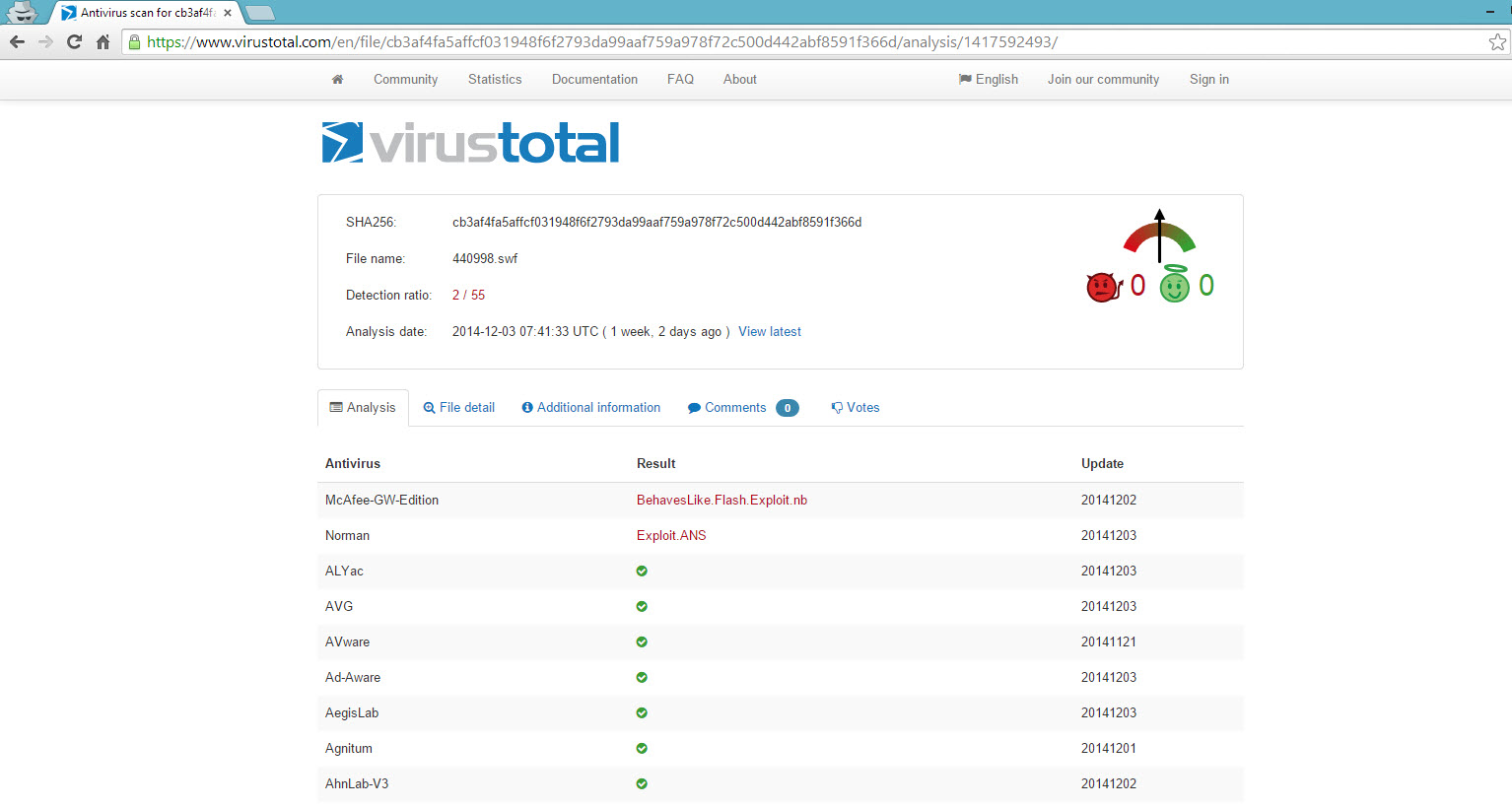
Task: Click the AhnLab-V3 green check icon
Action: 642,783
